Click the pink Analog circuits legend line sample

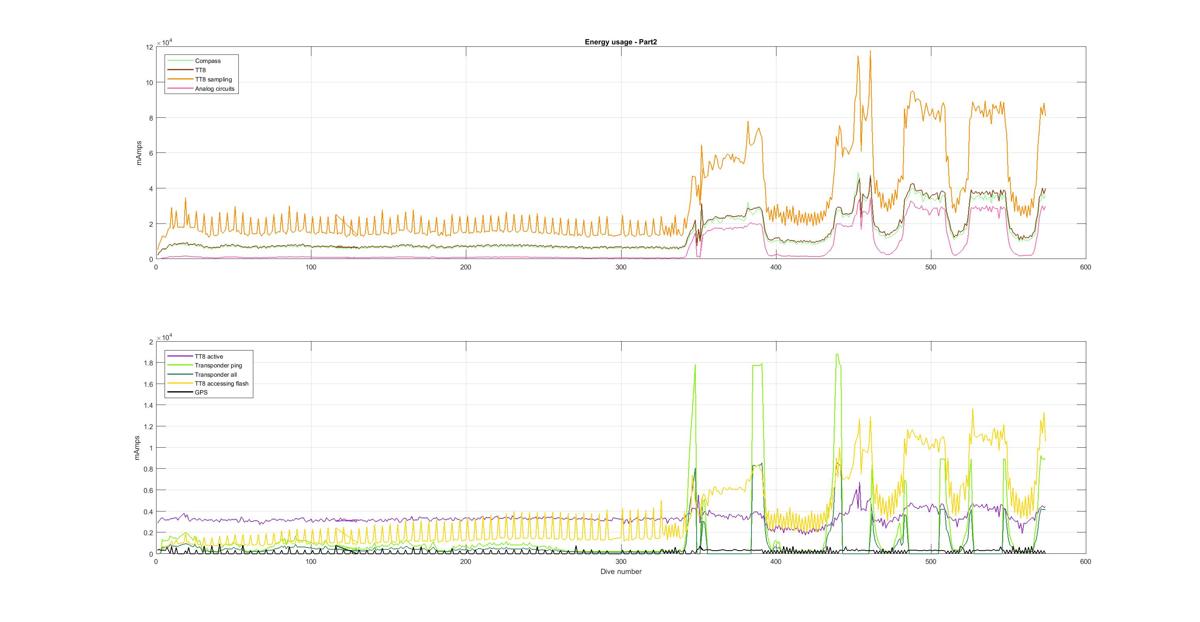[x=181, y=88]
